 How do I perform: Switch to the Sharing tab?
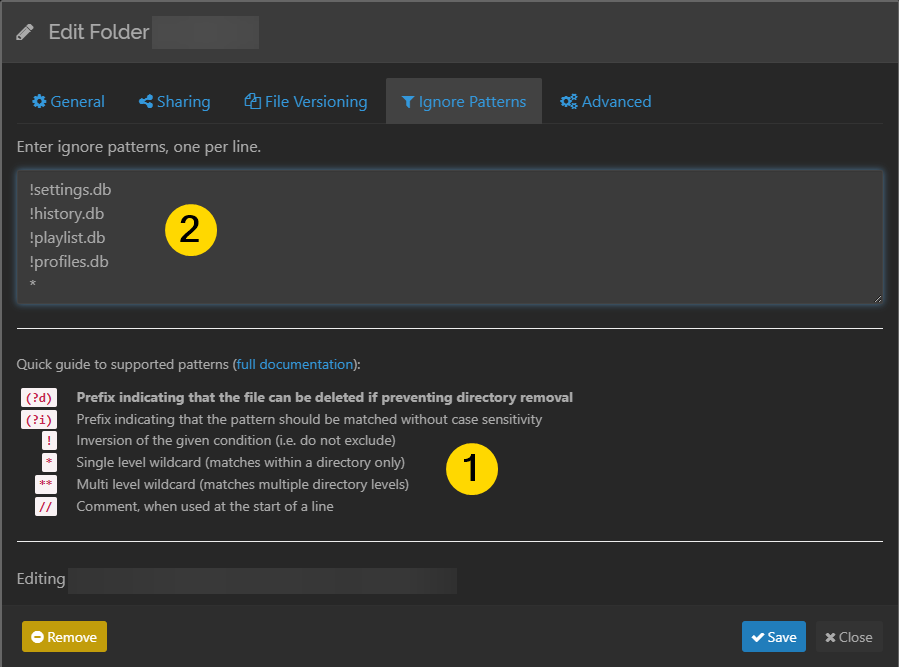coord(175,102)
